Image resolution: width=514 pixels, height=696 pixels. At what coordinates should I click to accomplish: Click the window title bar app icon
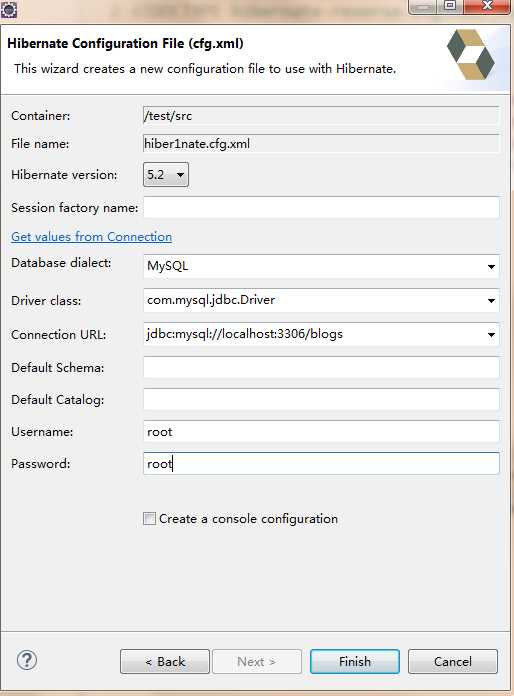pos(8,9)
